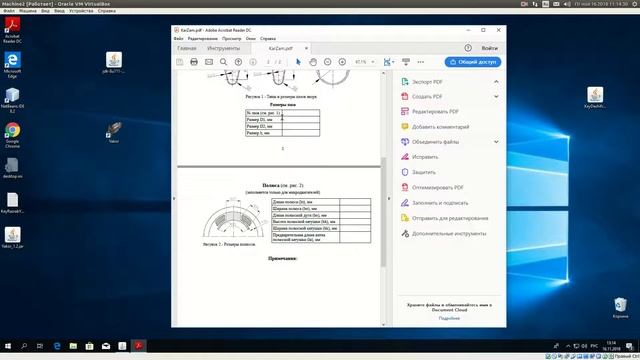Select NetBeans IDE desktop shortcut
640x360 pixels.
coord(12,100)
